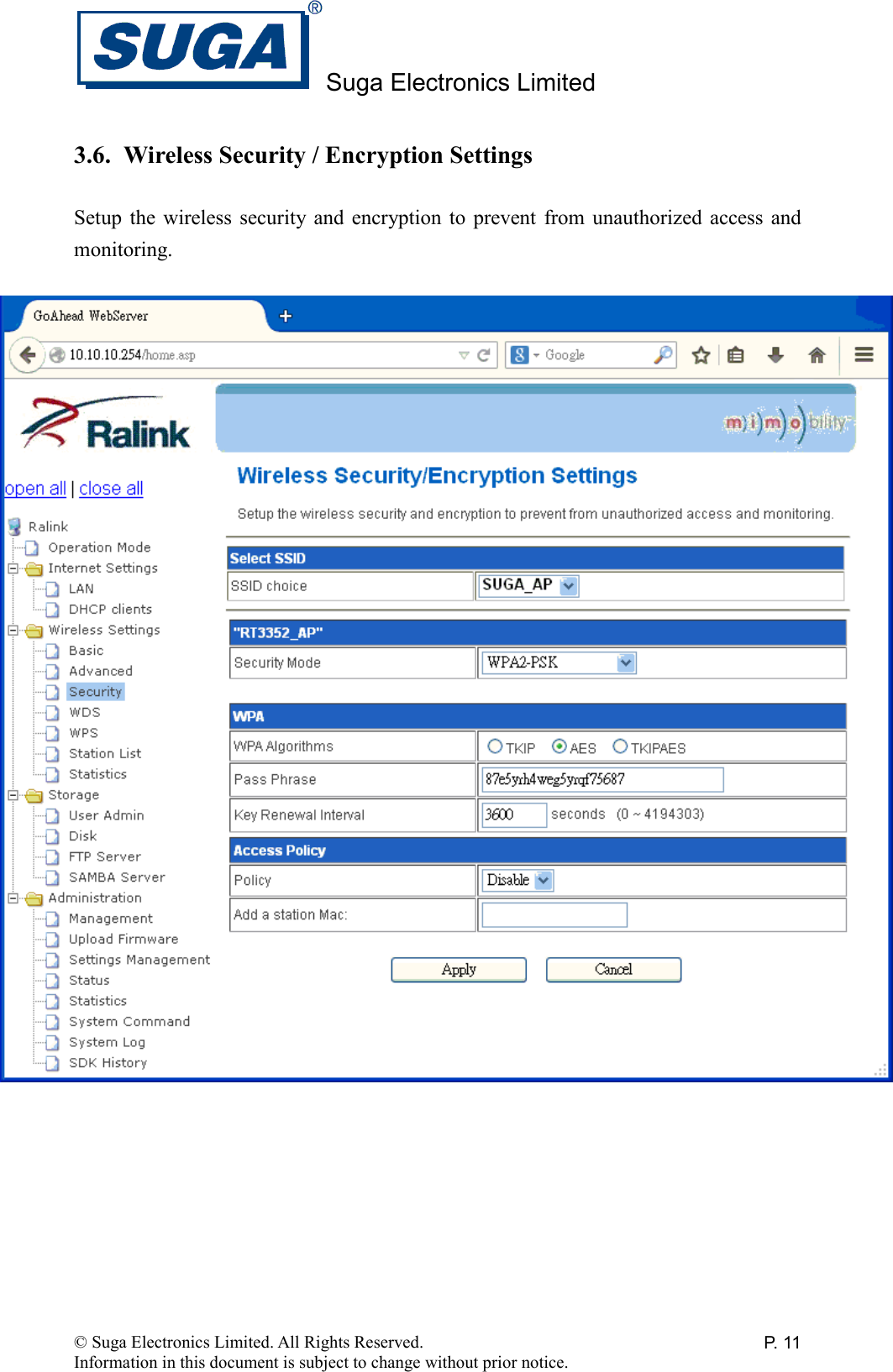Open the FTP Server page
893x1372 pixels.
(105, 856)
